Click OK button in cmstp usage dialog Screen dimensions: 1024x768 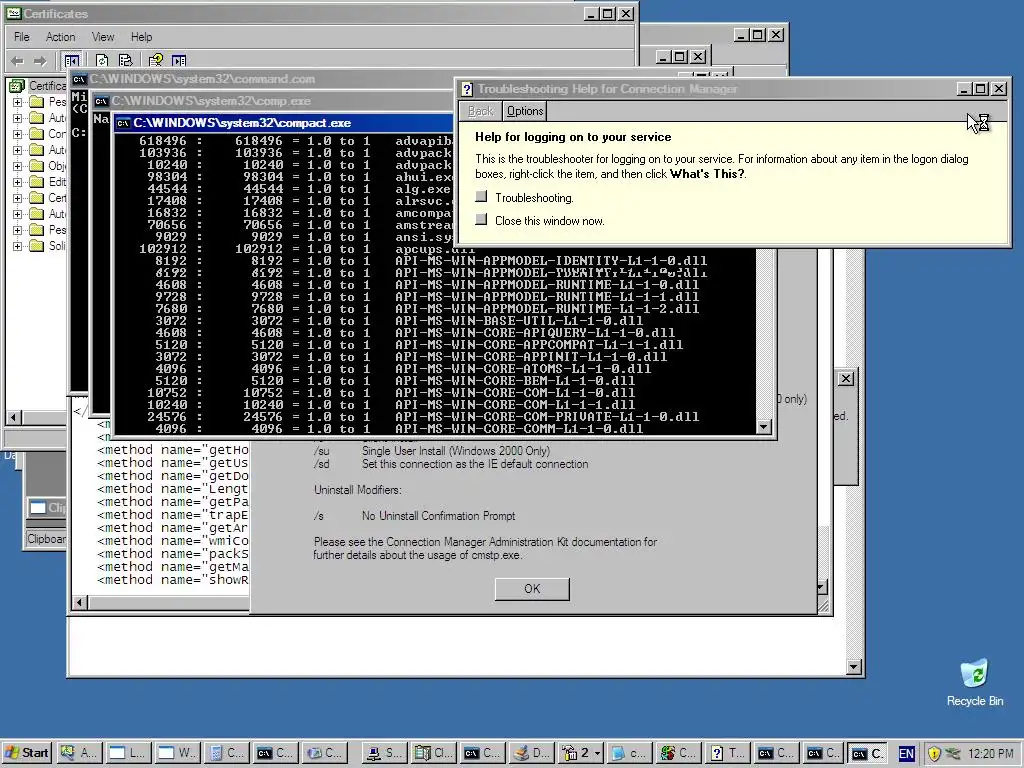[x=532, y=589]
